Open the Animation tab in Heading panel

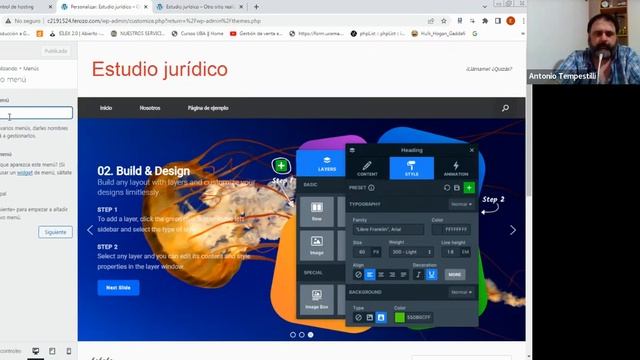point(456,168)
